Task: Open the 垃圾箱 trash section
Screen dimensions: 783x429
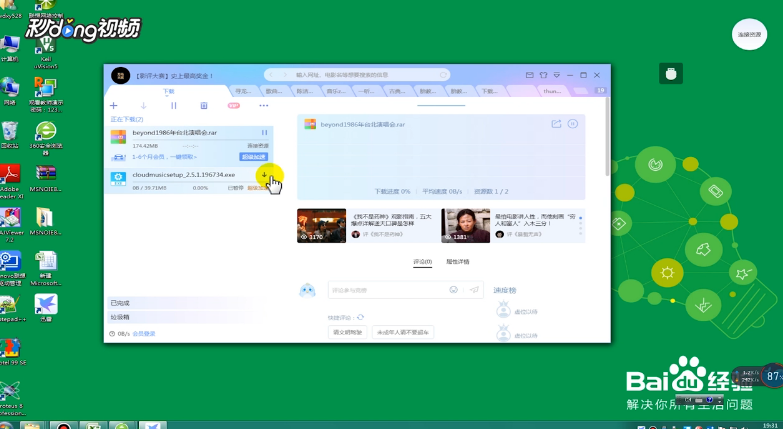Action: pos(190,317)
